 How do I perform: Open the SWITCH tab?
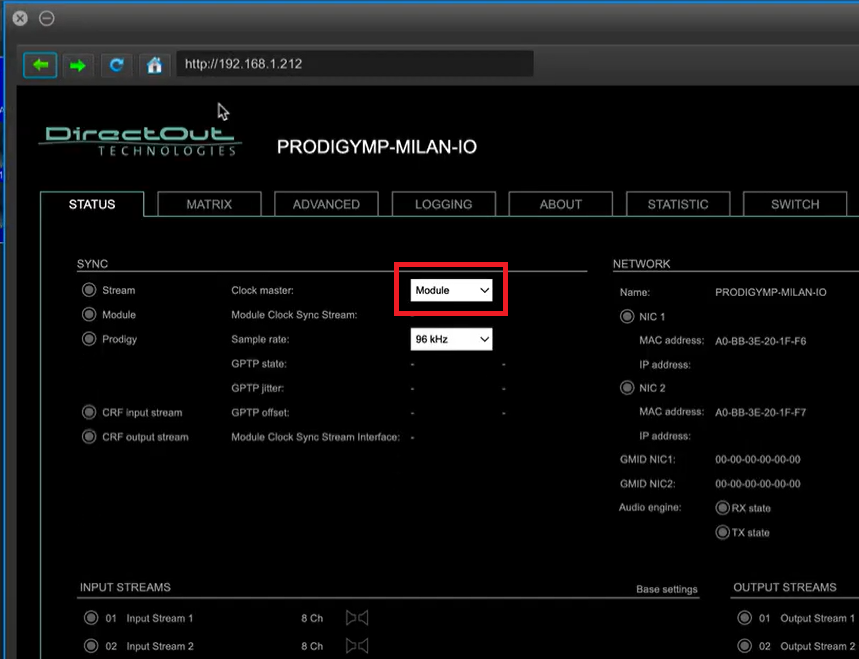click(x=795, y=204)
